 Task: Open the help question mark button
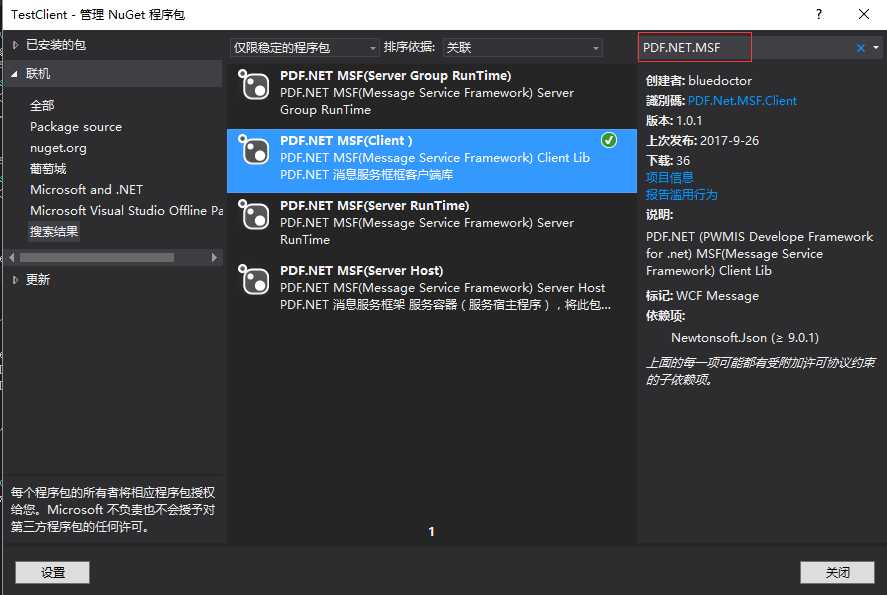819,14
